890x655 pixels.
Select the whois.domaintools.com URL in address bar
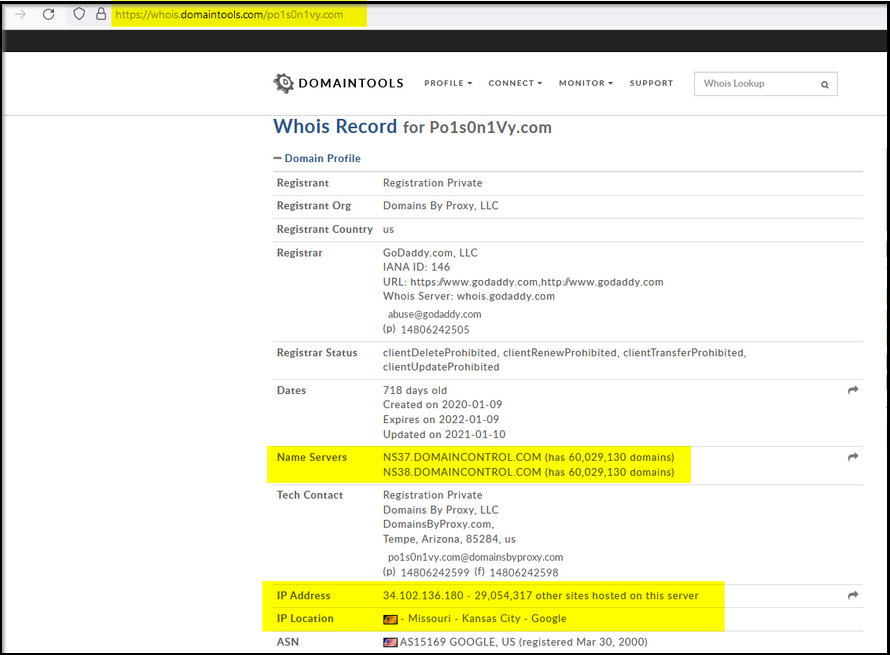pyautogui.click(x=229, y=15)
